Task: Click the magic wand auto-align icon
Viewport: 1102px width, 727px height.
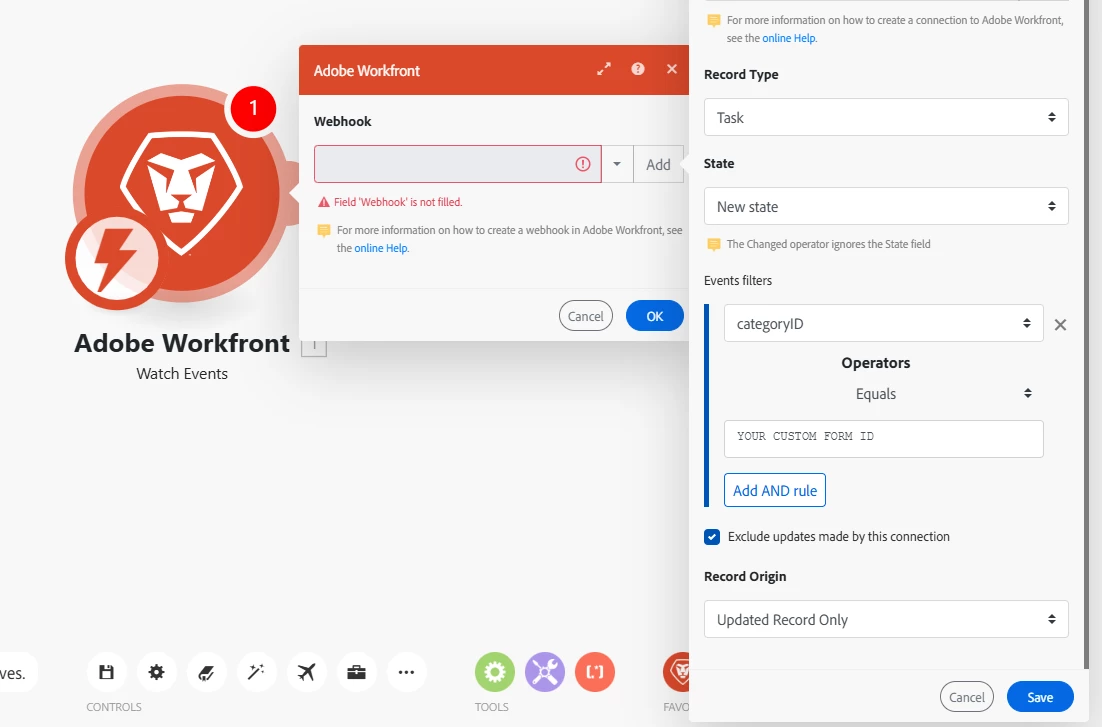Action: coord(256,672)
